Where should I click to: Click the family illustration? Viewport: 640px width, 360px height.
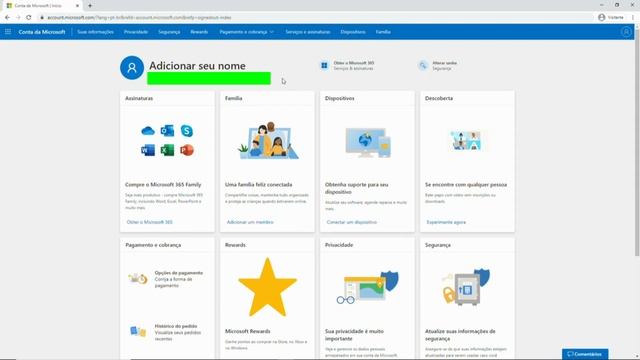268,140
